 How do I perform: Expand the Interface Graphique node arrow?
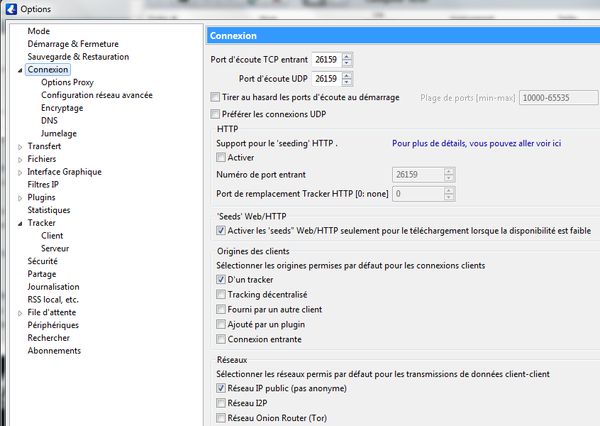pos(20,173)
